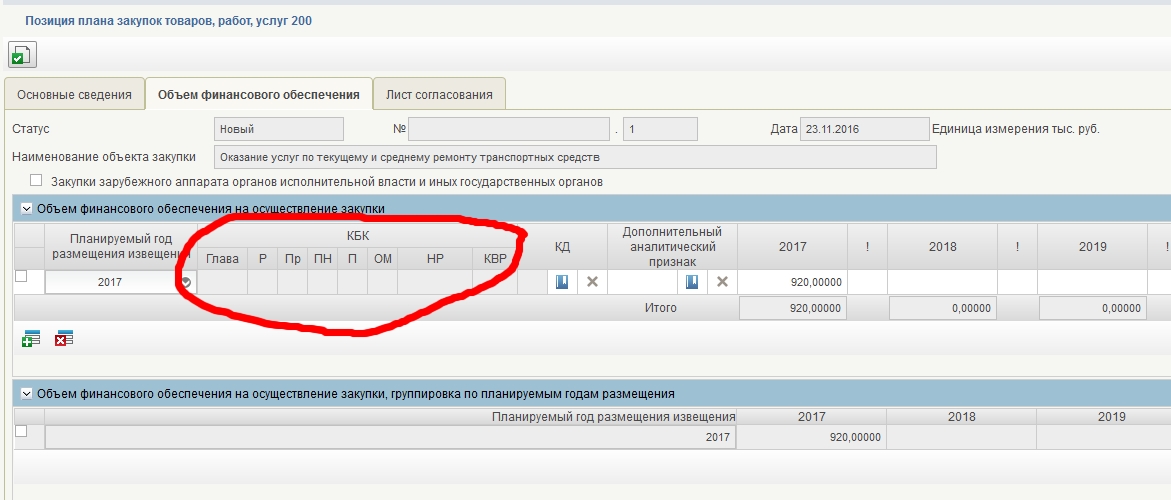Click the 2017 amount cell with 920,00000

click(x=792, y=283)
